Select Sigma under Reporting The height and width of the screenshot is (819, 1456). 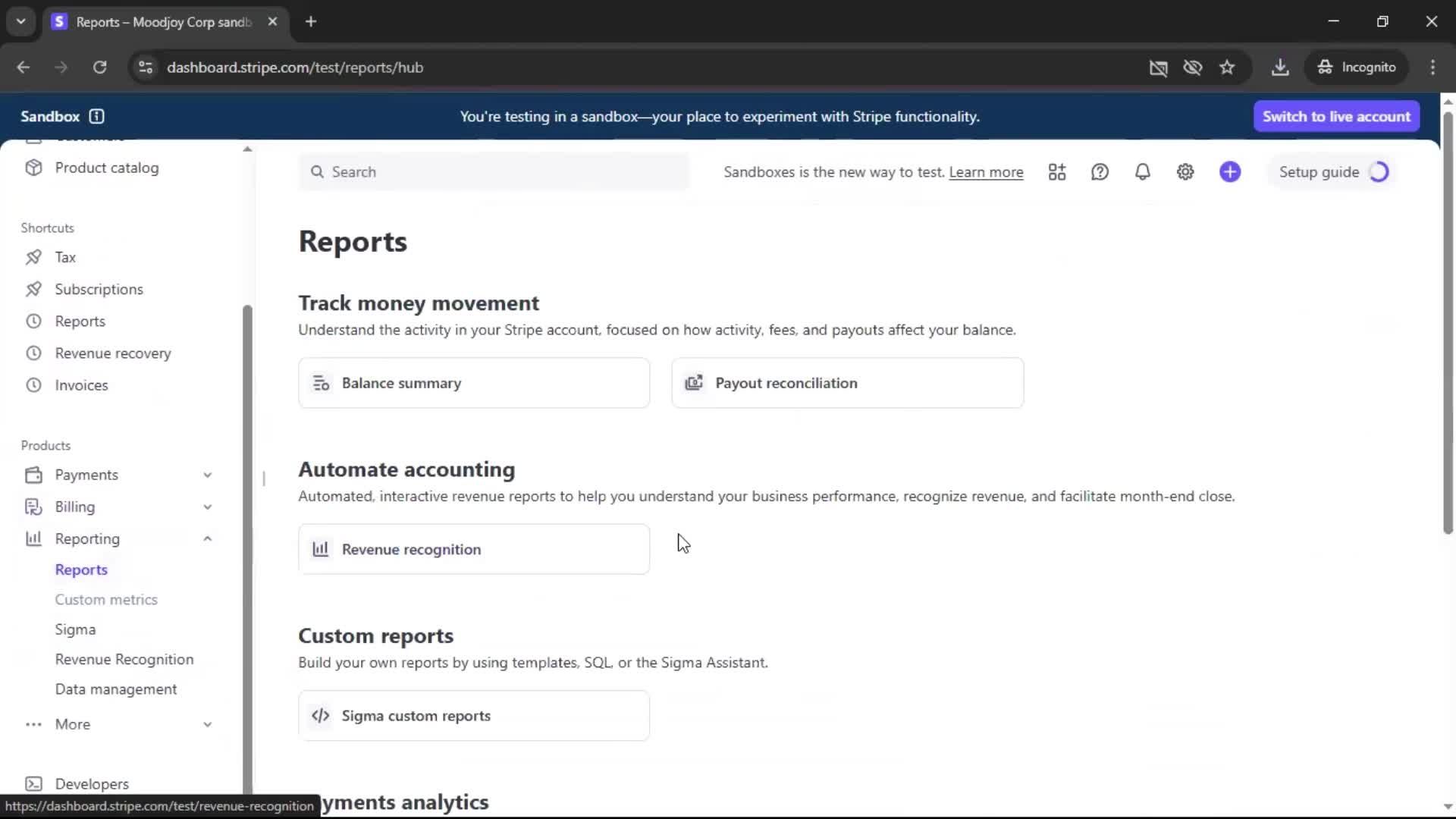point(75,629)
